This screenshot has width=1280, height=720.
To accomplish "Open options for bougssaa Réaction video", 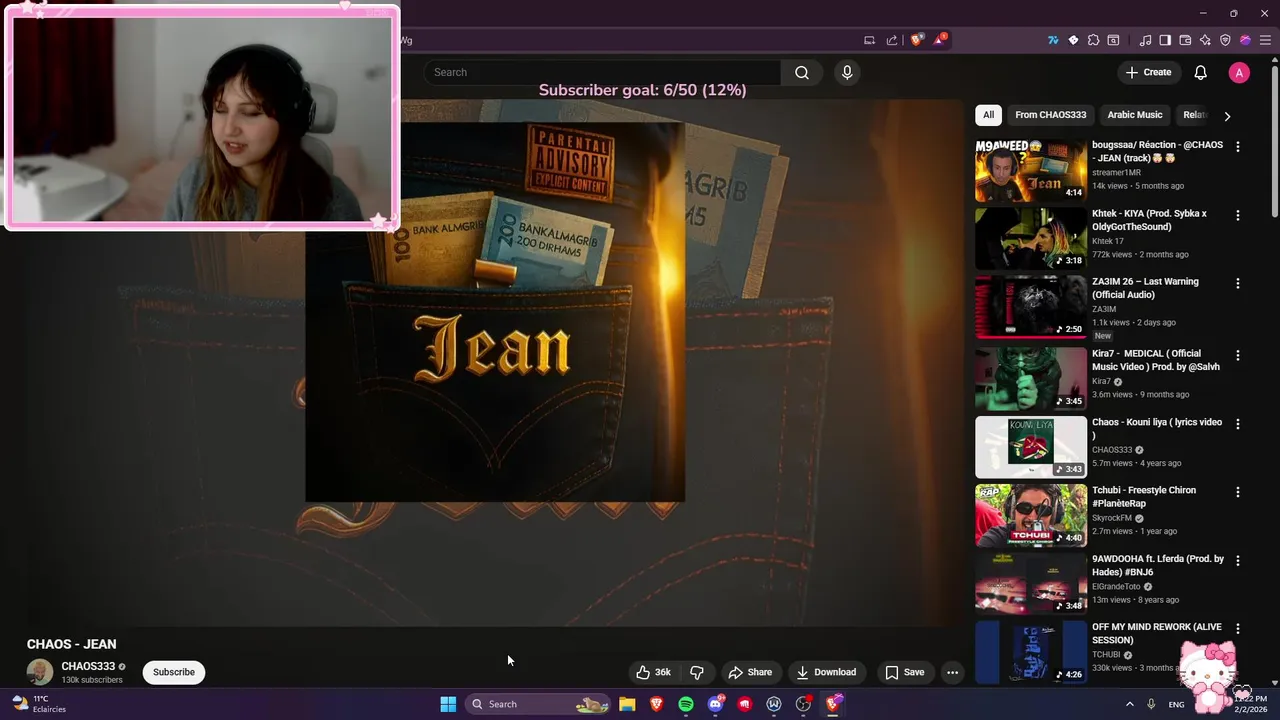I will click(1238, 147).
